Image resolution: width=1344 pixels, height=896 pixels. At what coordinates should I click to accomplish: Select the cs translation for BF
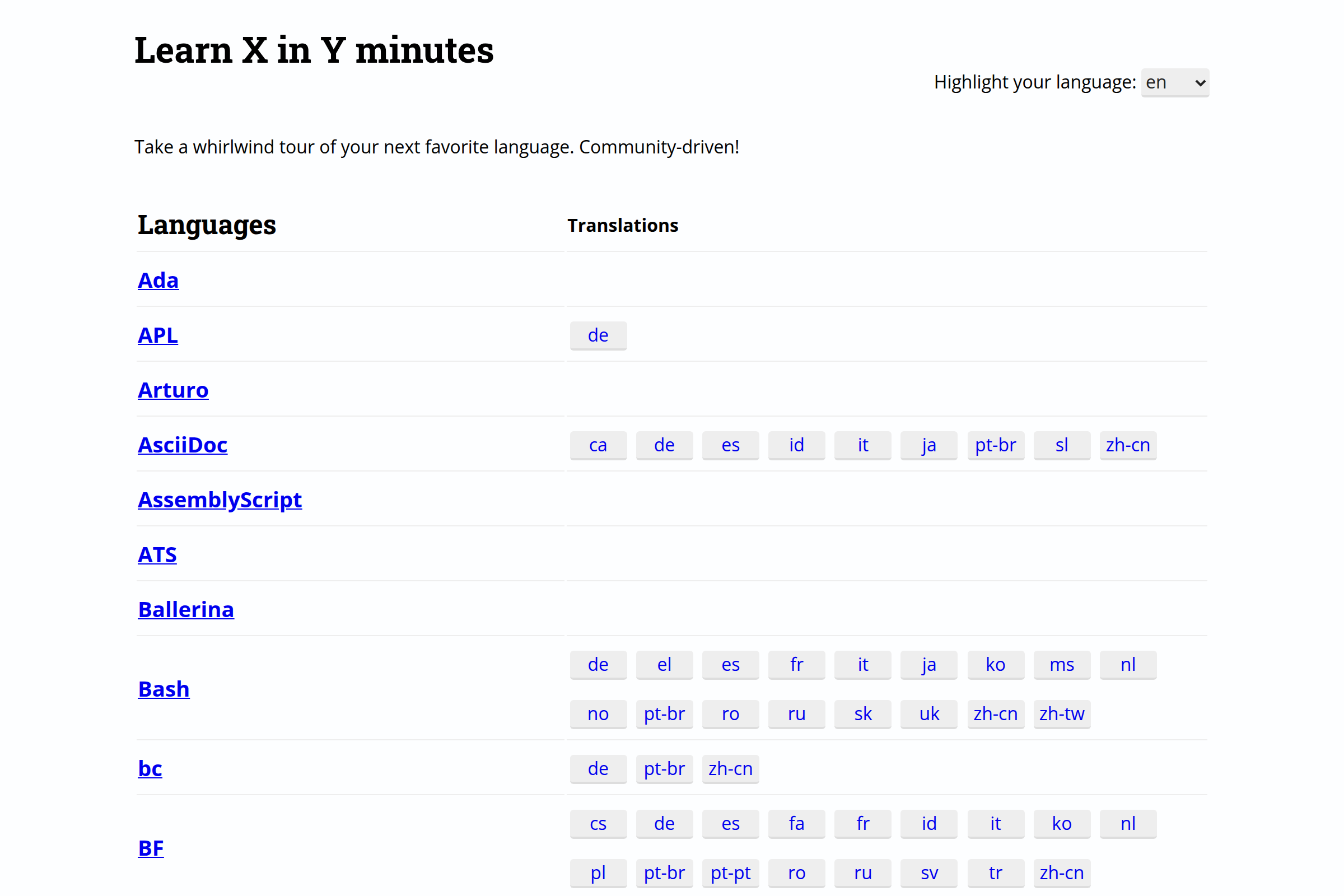tap(598, 823)
